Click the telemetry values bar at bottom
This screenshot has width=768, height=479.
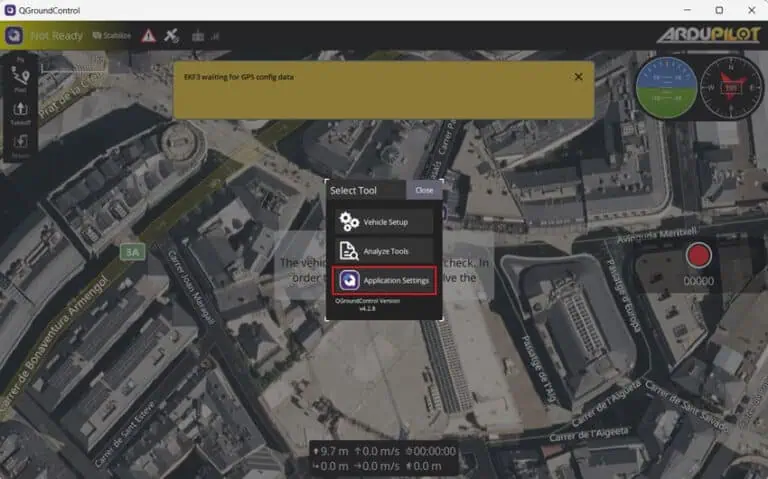[384, 458]
